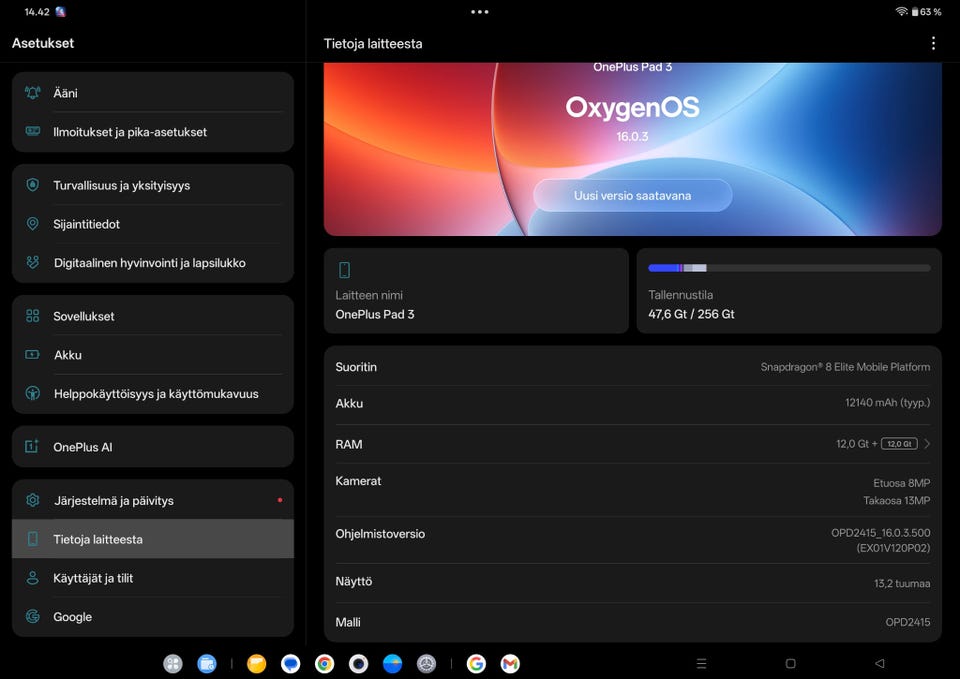Tap the Sovellukset apps grid icon
This screenshot has height=679, width=960.
pos(33,316)
